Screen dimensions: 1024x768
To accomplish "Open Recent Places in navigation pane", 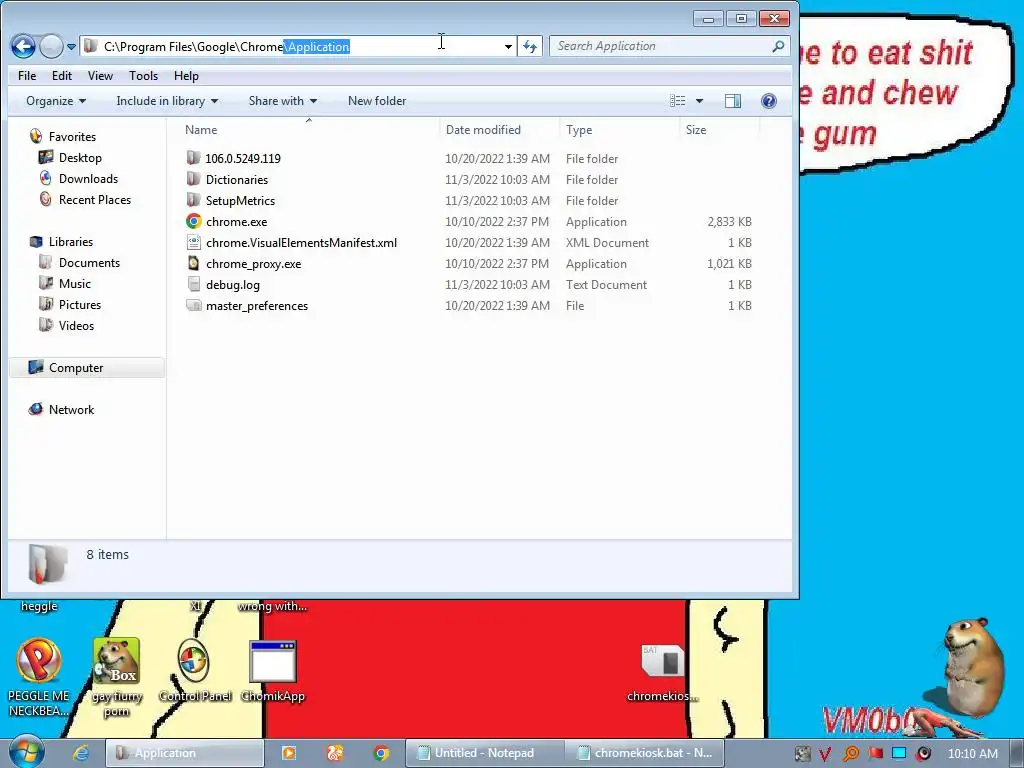I will pyautogui.click(x=95, y=199).
